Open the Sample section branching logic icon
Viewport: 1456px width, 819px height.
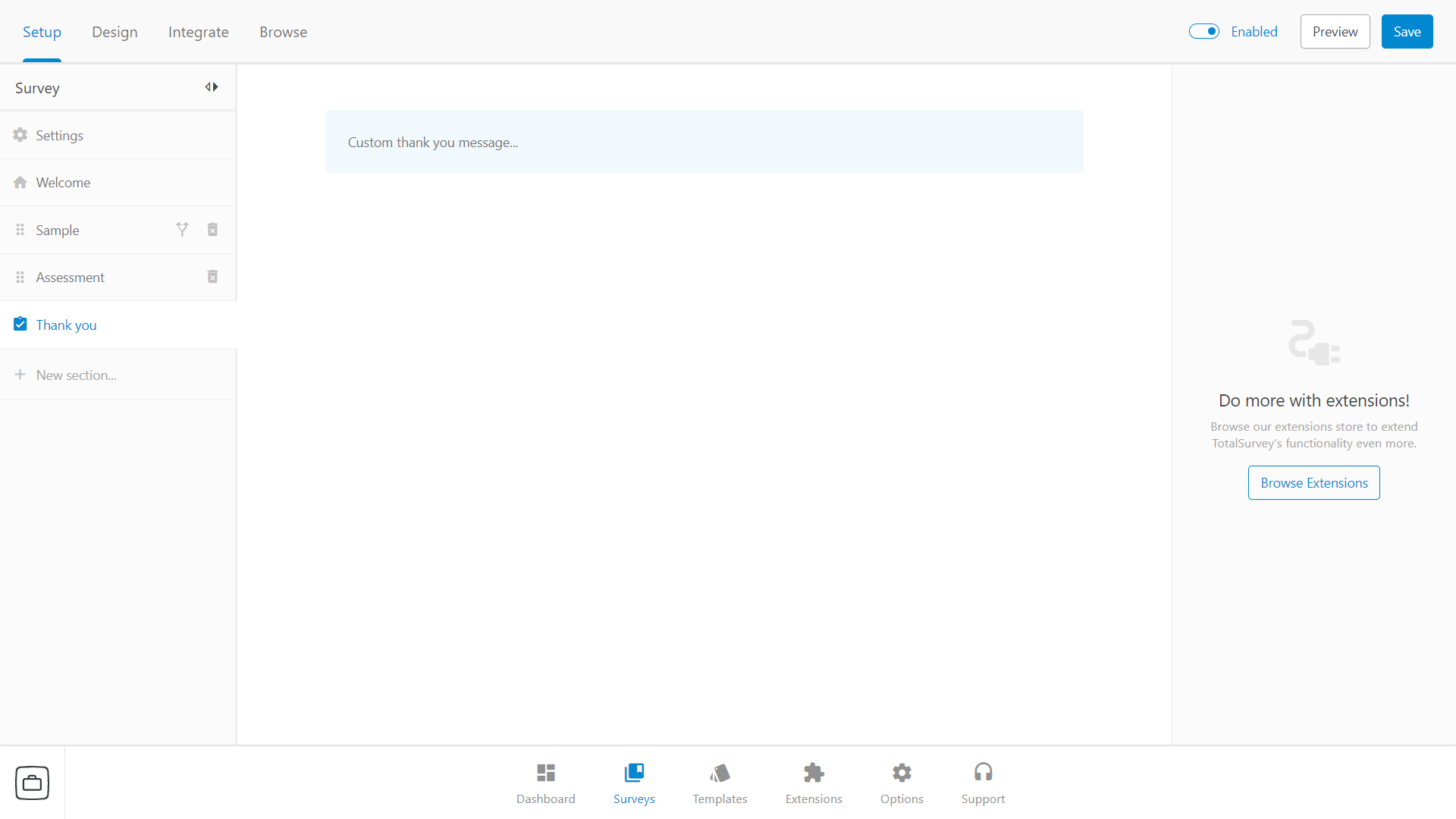coord(182,229)
